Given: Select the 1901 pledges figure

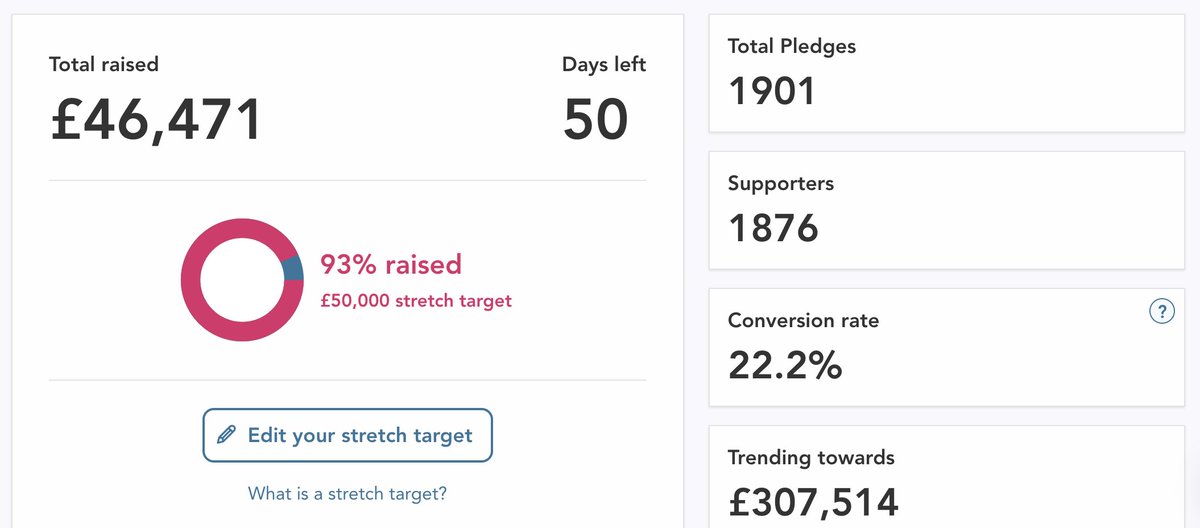Looking at the screenshot, I should [x=772, y=92].
